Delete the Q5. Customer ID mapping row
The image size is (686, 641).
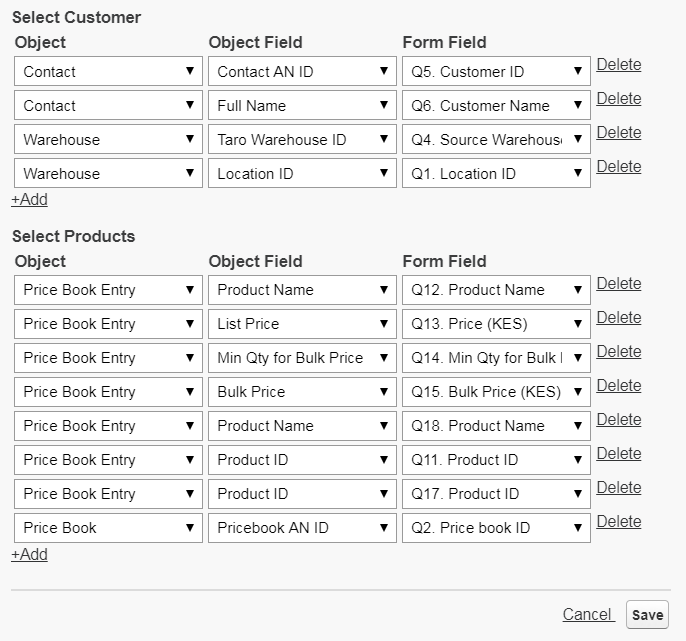click(x=619, y=65)
